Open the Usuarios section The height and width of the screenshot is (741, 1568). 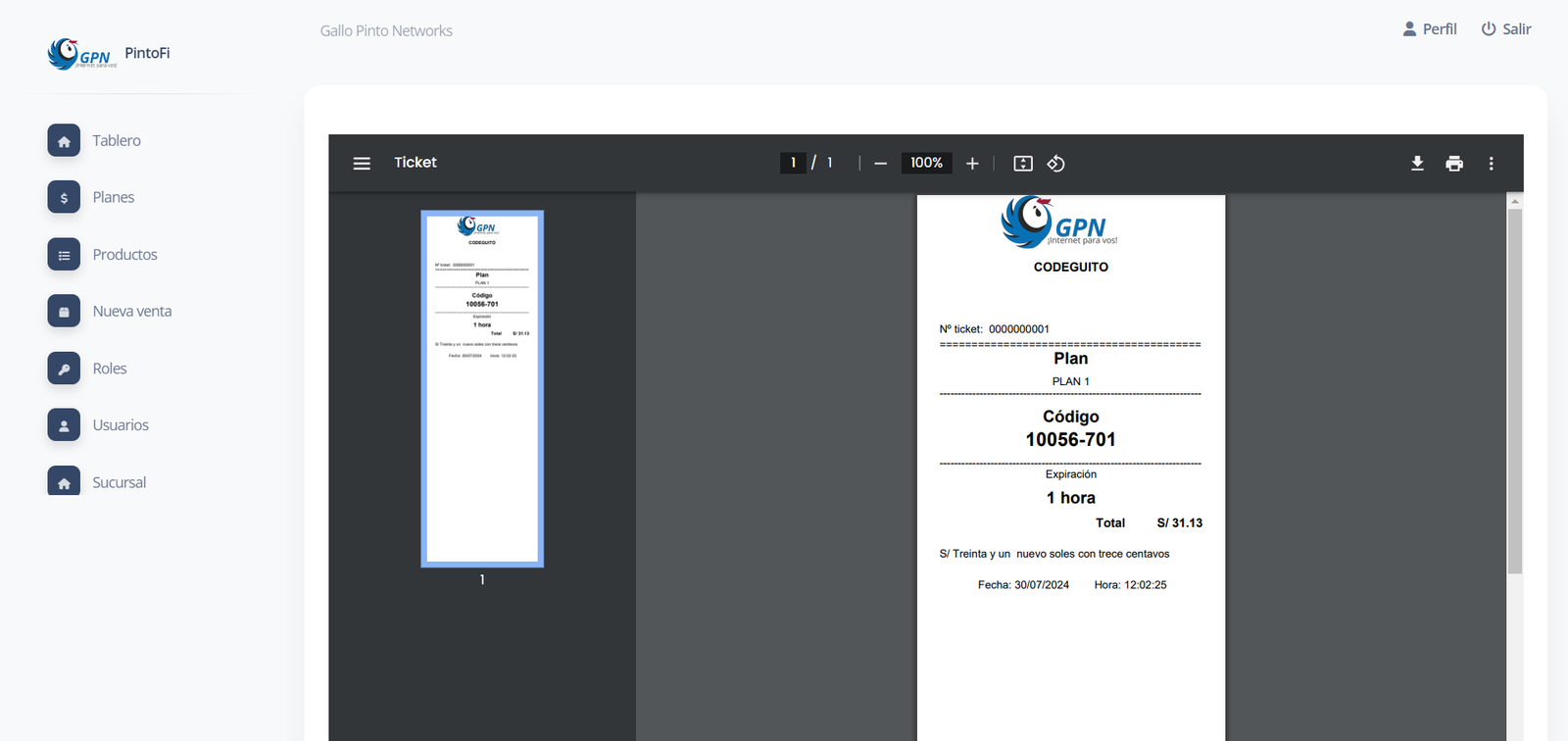click(x=121, y=425)
